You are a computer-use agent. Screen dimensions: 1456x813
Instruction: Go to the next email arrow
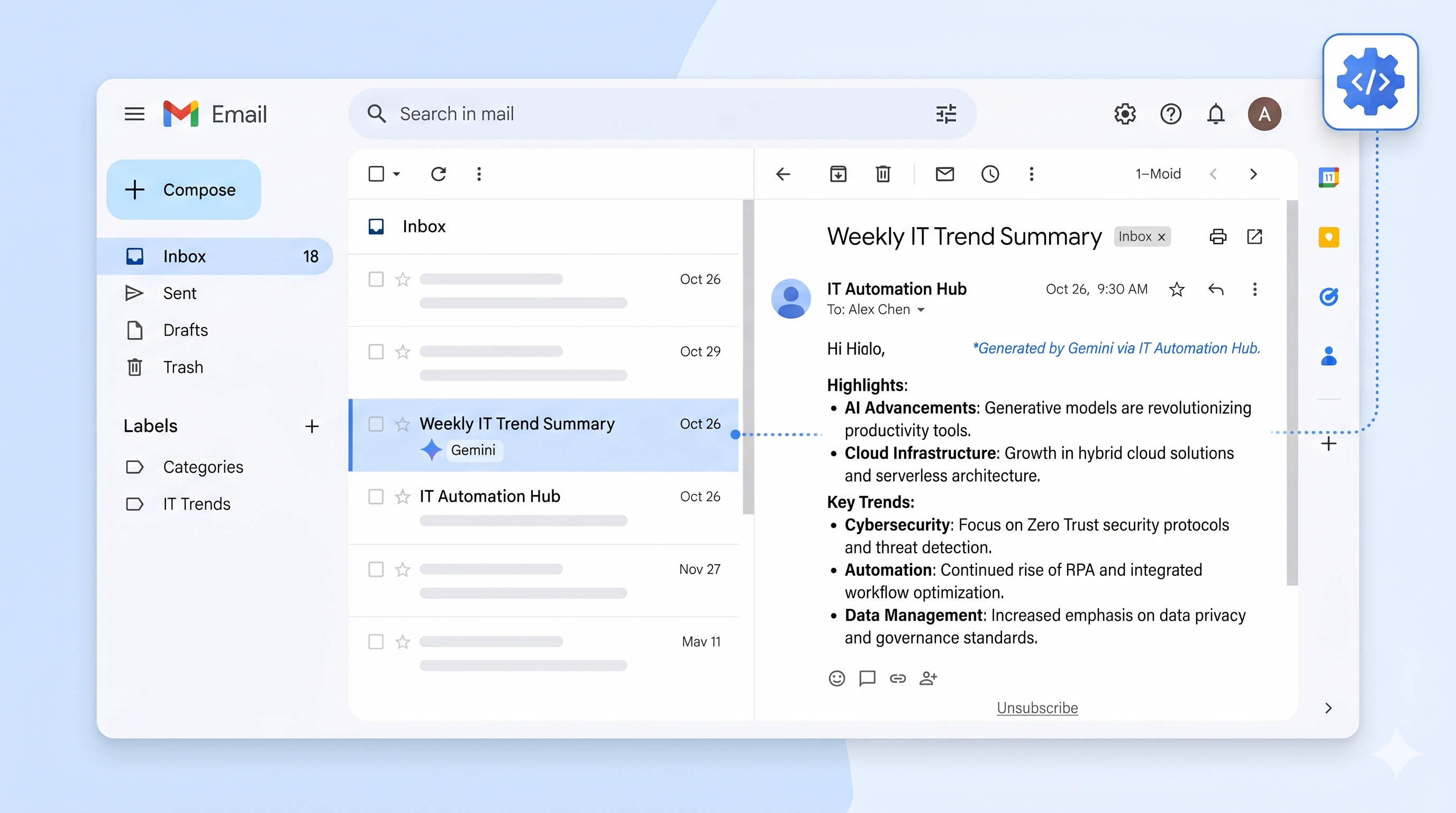[1254, 174]
